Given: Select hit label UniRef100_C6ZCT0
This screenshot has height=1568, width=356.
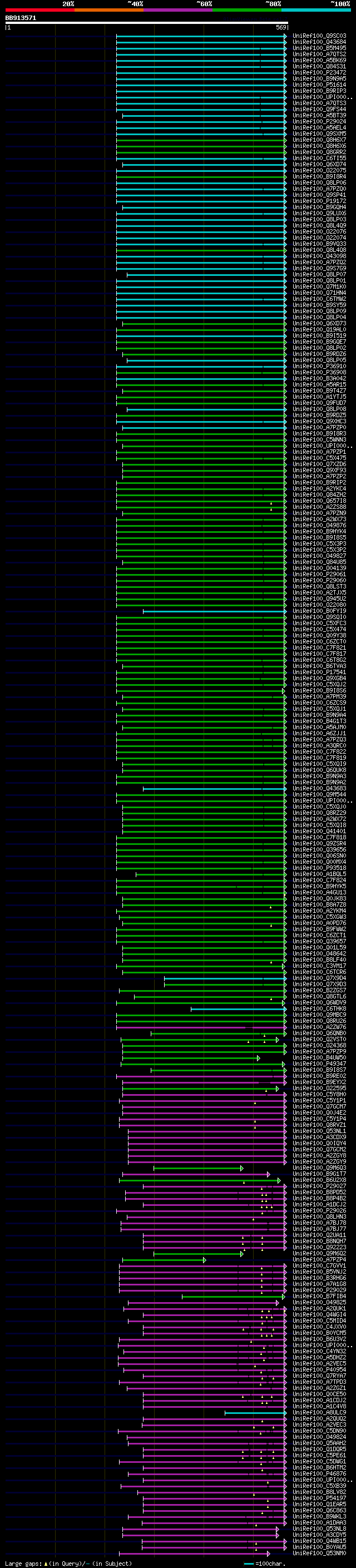Looking at the screenshot, I should point(319,641).
